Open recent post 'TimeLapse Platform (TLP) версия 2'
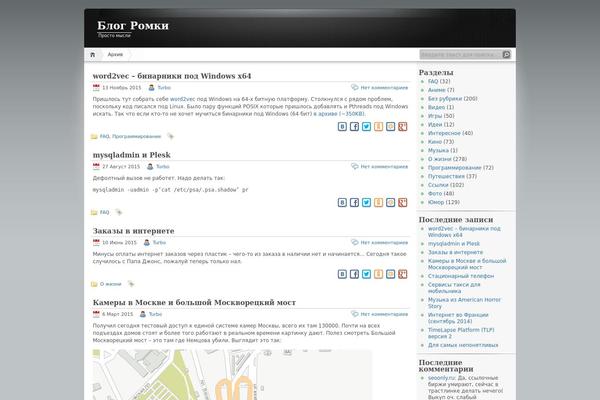Image resolution: width=600 pixels, height=400 pixels. click(x=461, y=333)
